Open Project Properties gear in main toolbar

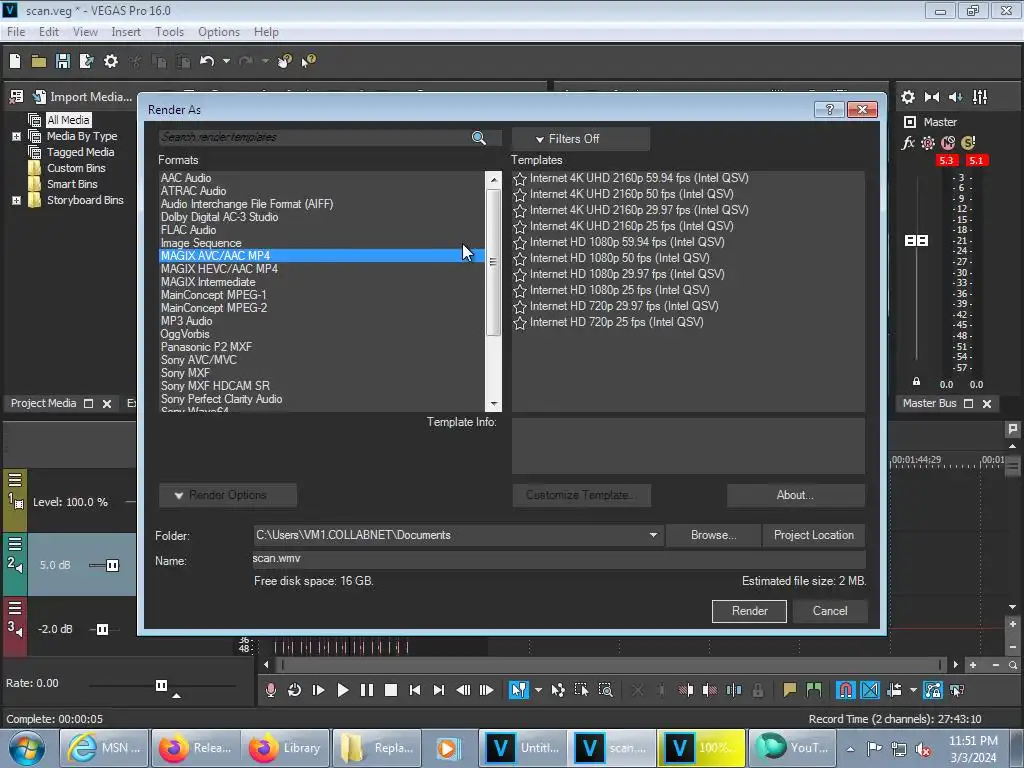coord(111,61)
